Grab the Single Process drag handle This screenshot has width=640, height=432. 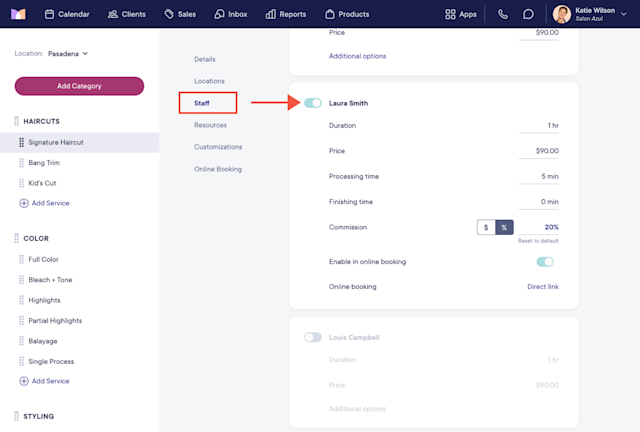coord(21,361)
